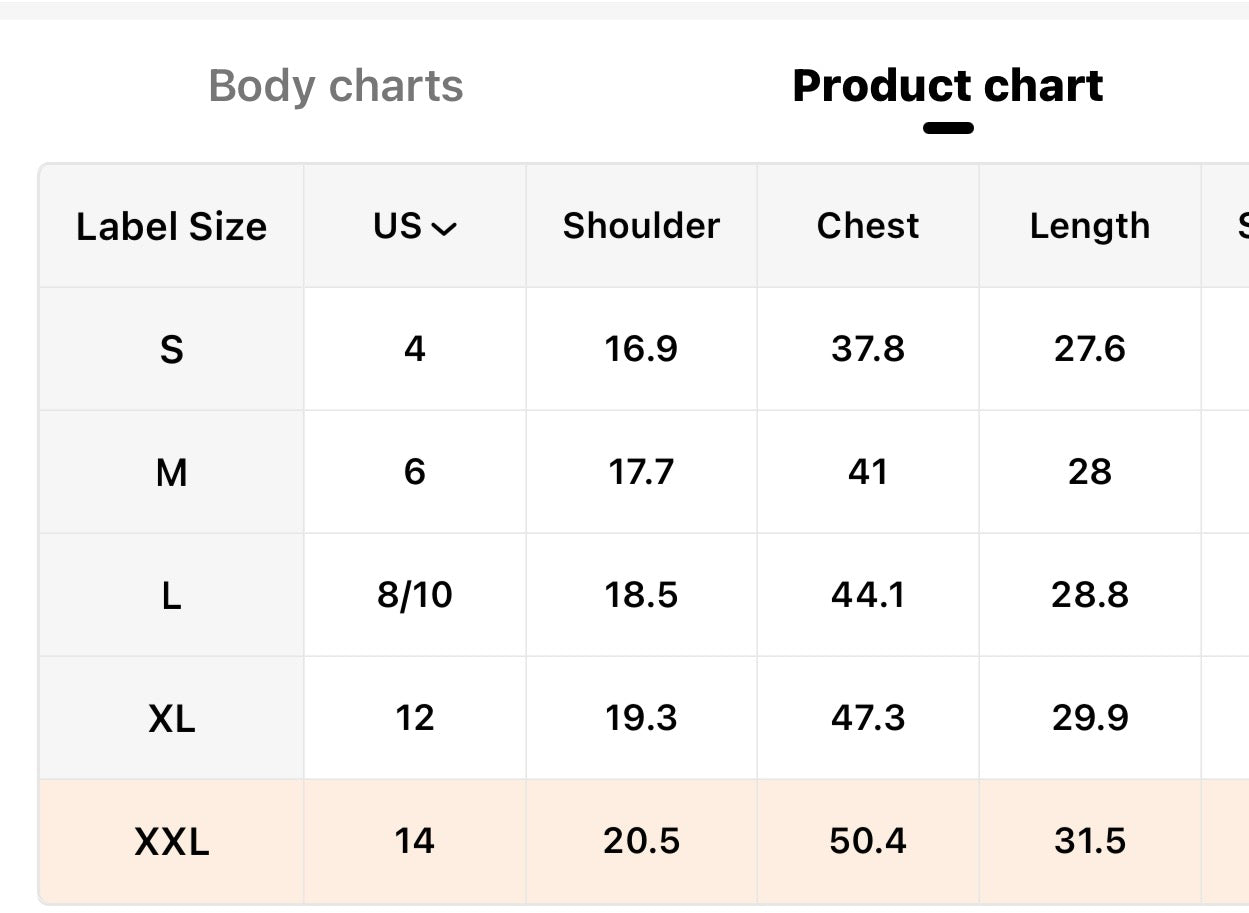Select the Label Size column header
Viewport: 1249px width, 913px height.
tap(171, 226)
